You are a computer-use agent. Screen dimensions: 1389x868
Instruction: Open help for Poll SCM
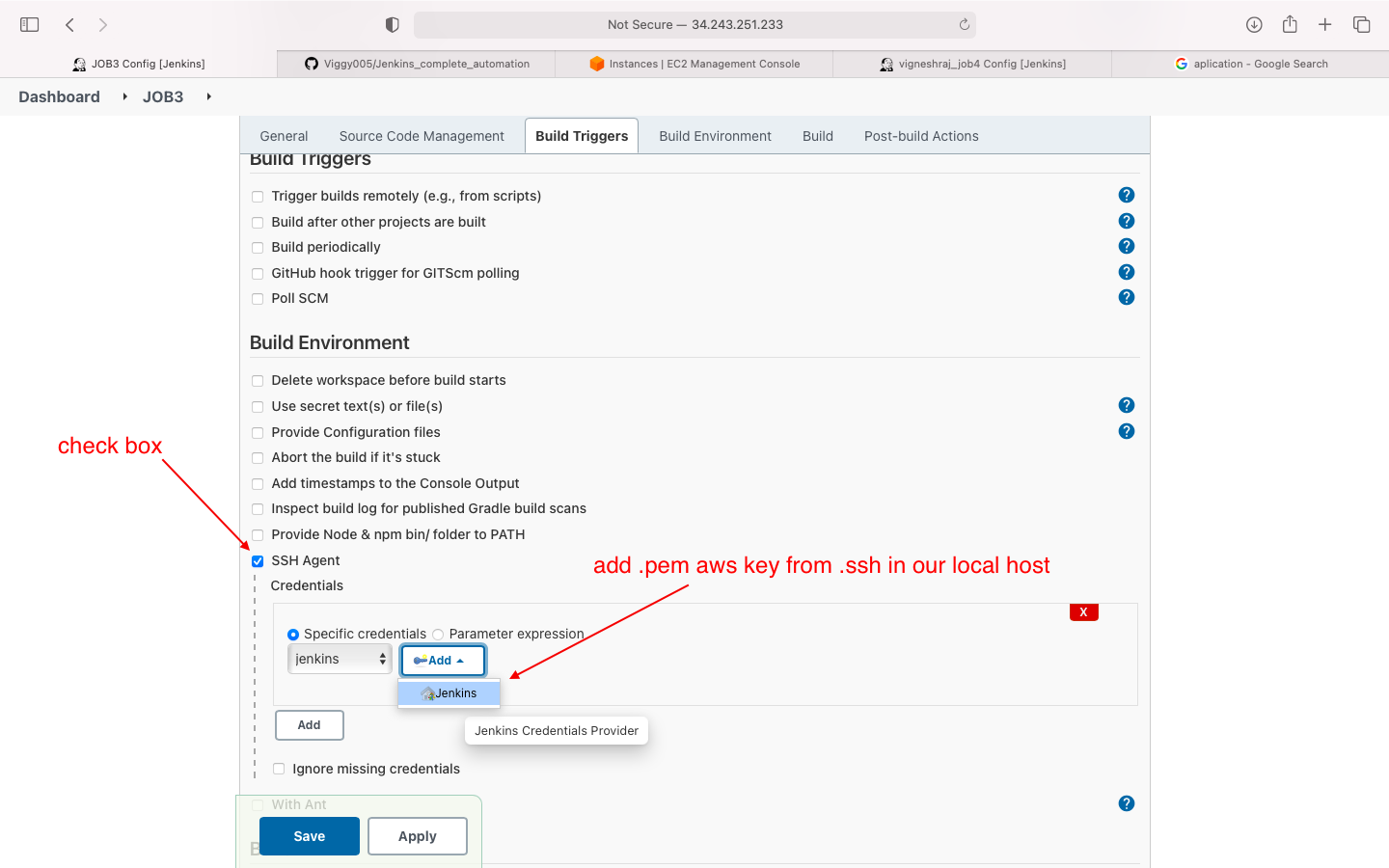coord(1127,297)
